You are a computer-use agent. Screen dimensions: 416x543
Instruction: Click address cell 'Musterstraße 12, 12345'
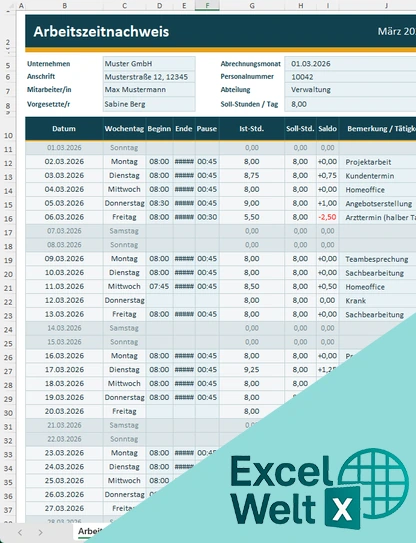149,77
